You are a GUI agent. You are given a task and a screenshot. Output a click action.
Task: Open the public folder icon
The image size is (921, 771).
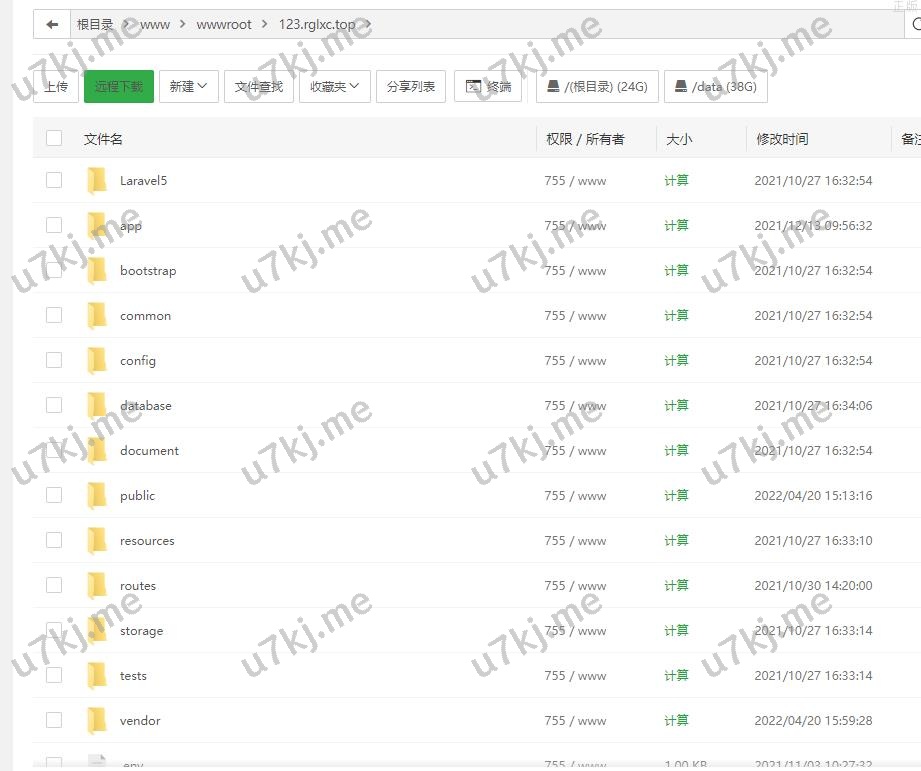[97, 496]
